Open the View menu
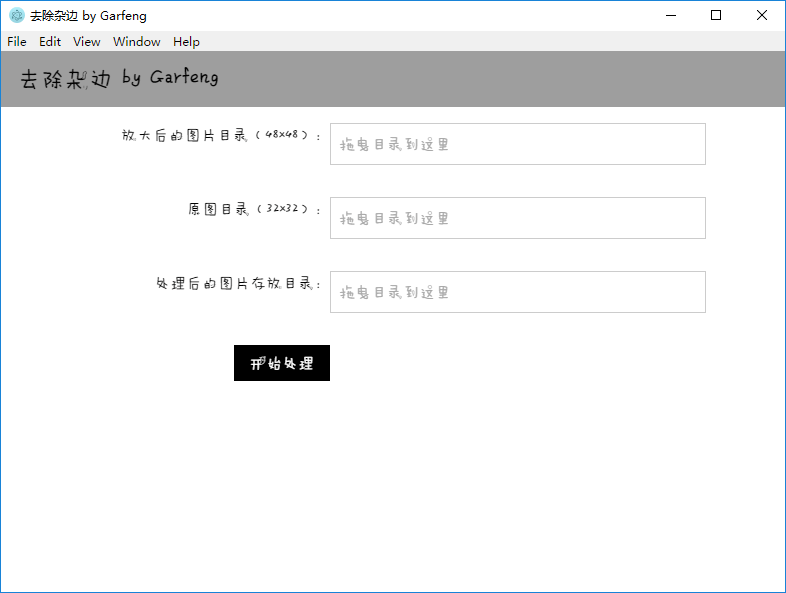Screen dimensions: 786x593 coord(86,42)
